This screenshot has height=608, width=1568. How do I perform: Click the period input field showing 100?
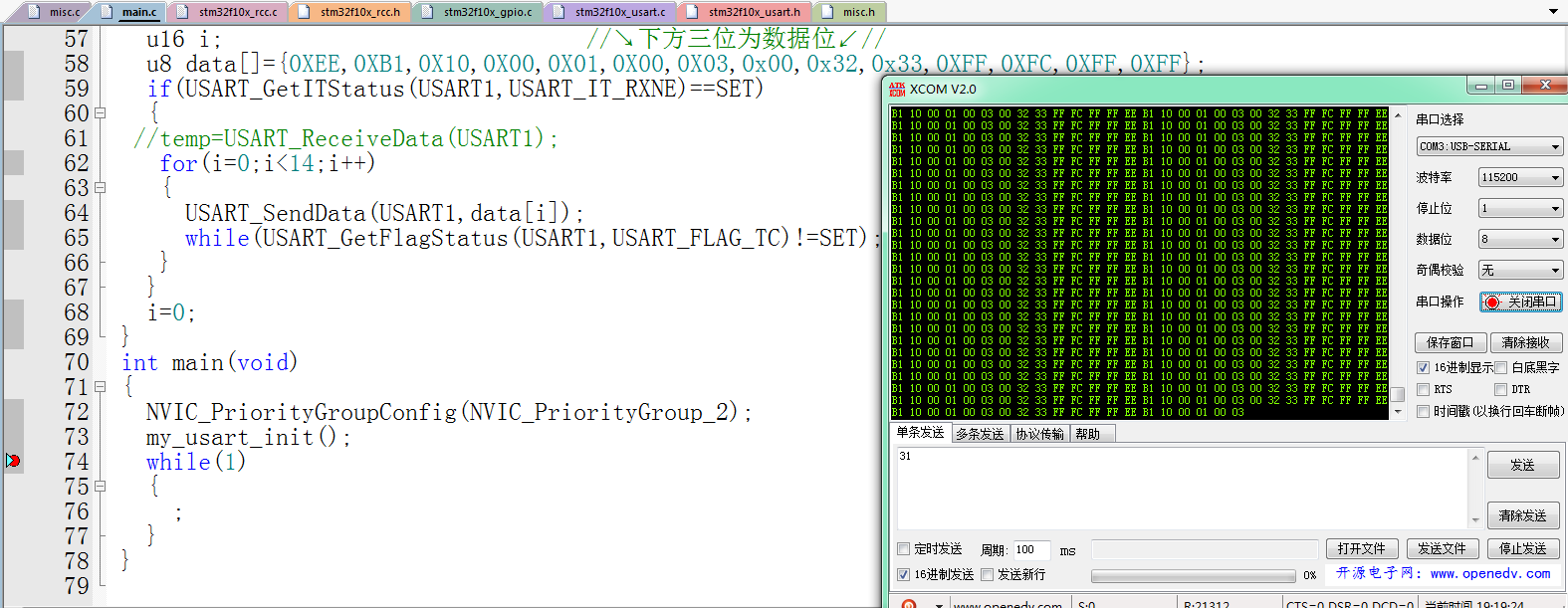pyautogui.click(x=1030, y=549)
